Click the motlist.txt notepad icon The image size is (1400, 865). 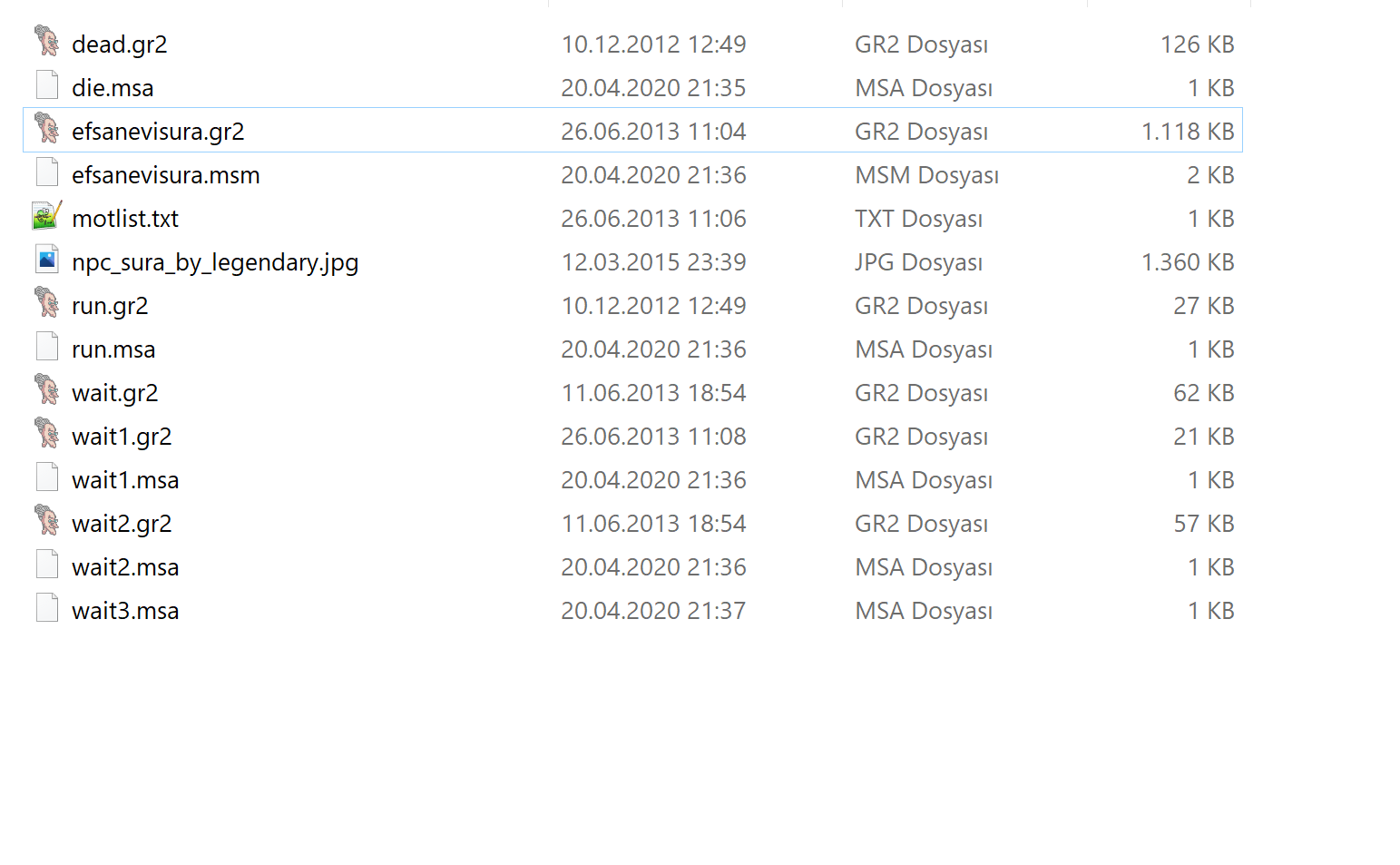47,215
